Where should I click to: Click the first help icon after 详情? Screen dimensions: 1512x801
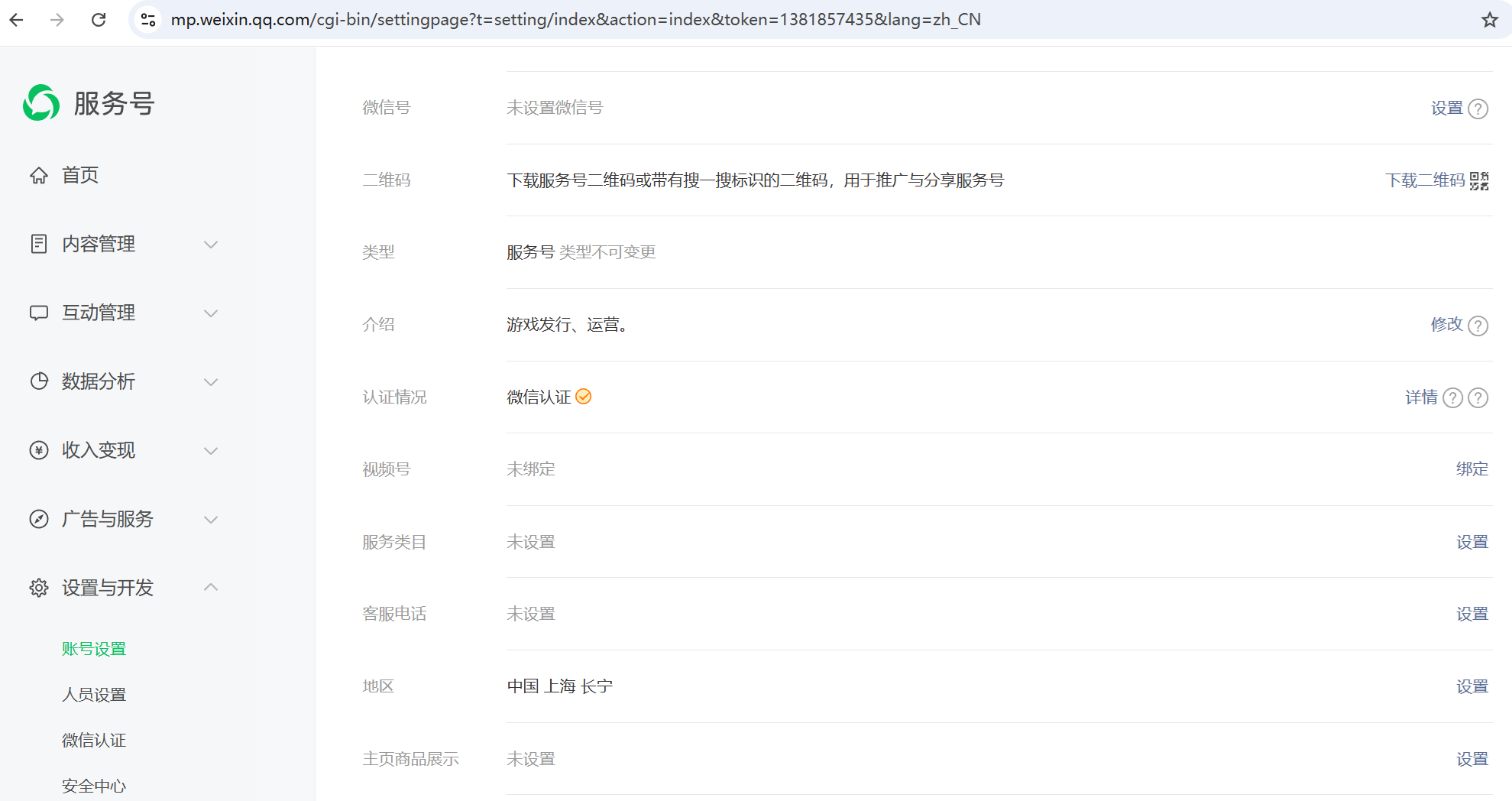pyautogui.click(x=1453, y=397)
